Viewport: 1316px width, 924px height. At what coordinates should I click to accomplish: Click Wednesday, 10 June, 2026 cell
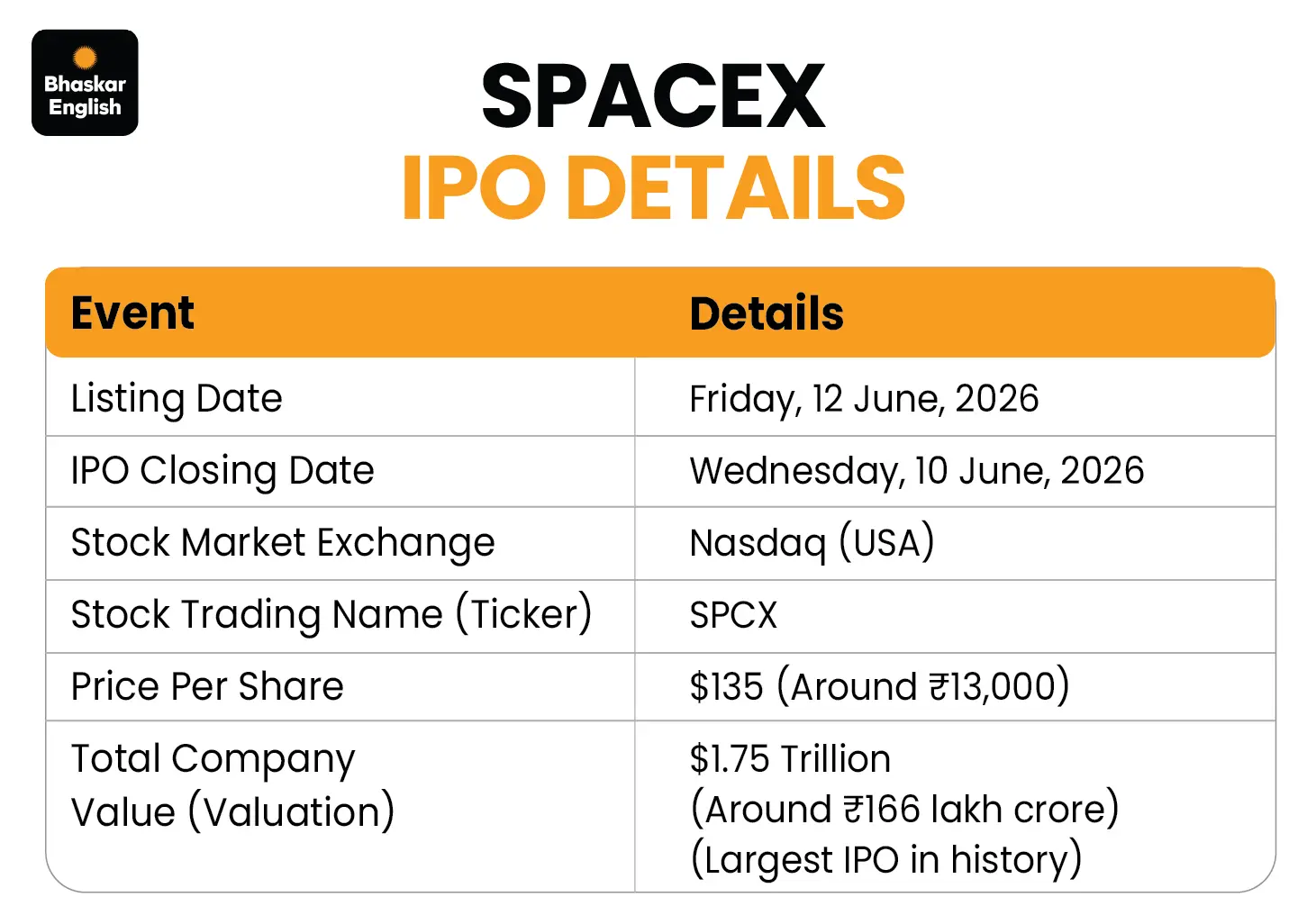click(x=917, y=471)
